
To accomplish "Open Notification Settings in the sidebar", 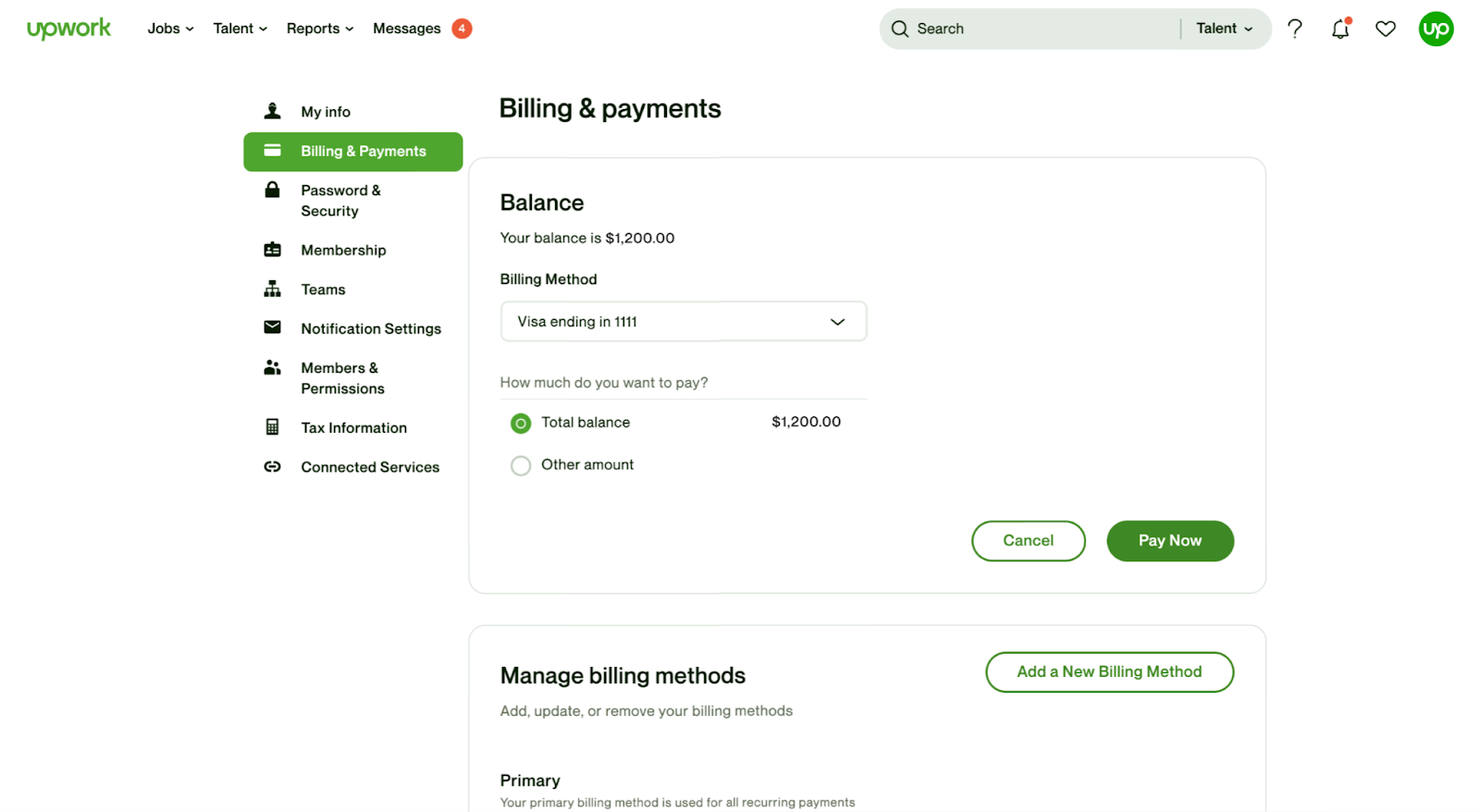I will [371, 329].
